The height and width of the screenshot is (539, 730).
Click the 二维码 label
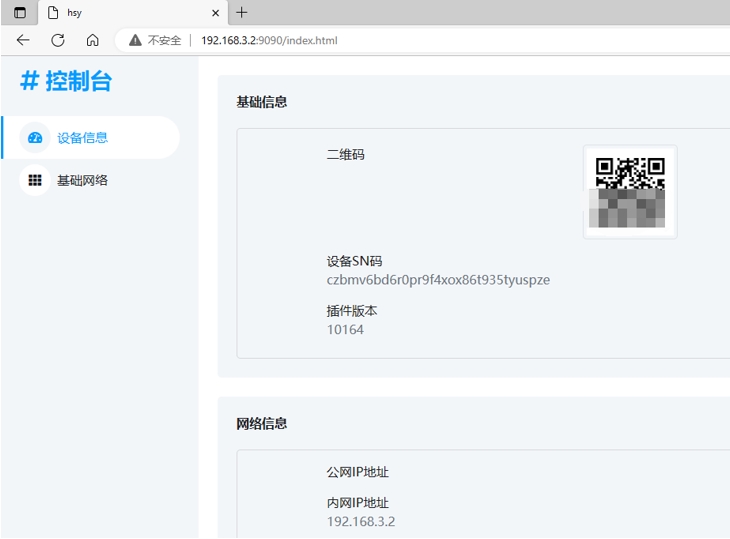345,155
